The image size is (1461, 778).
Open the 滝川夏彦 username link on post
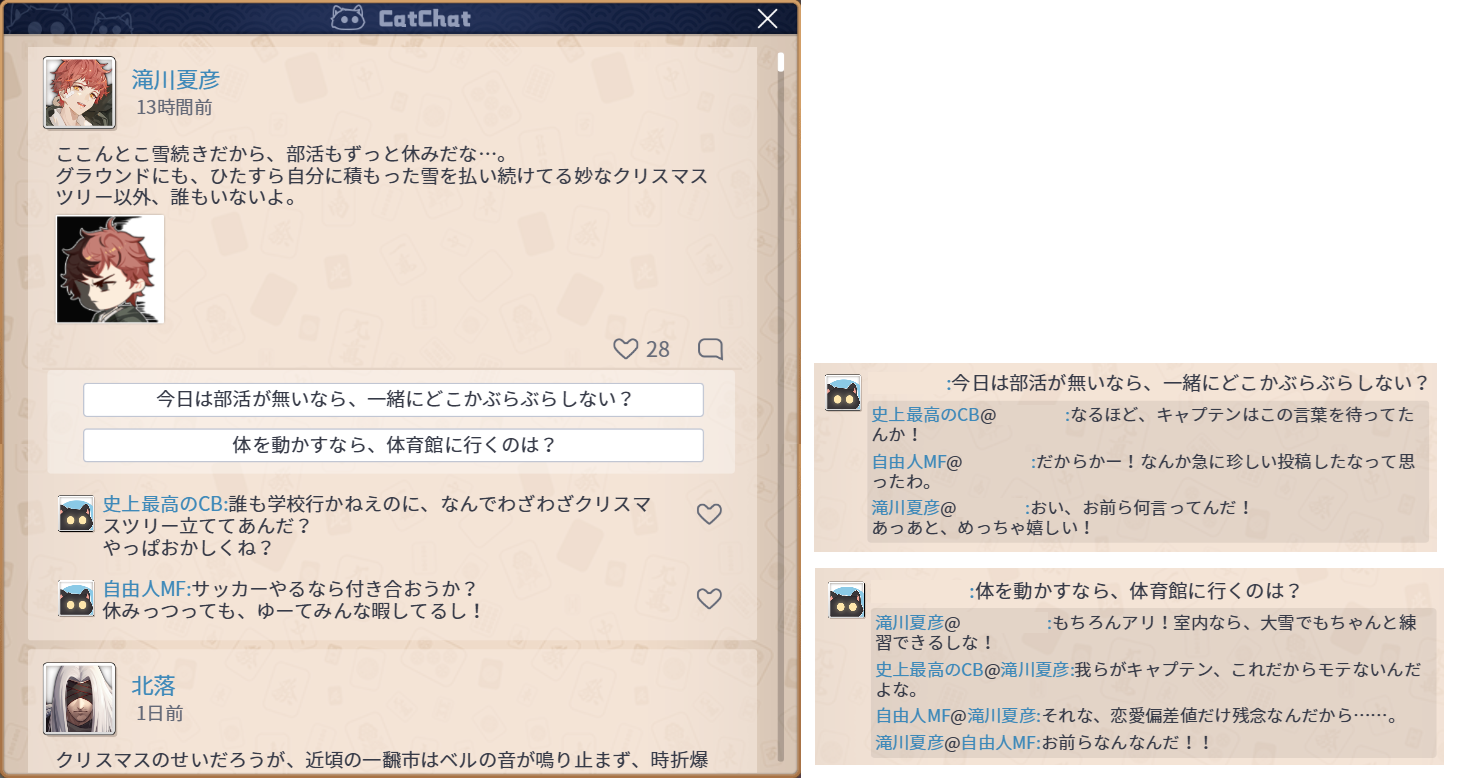click(x=176, y=80)
